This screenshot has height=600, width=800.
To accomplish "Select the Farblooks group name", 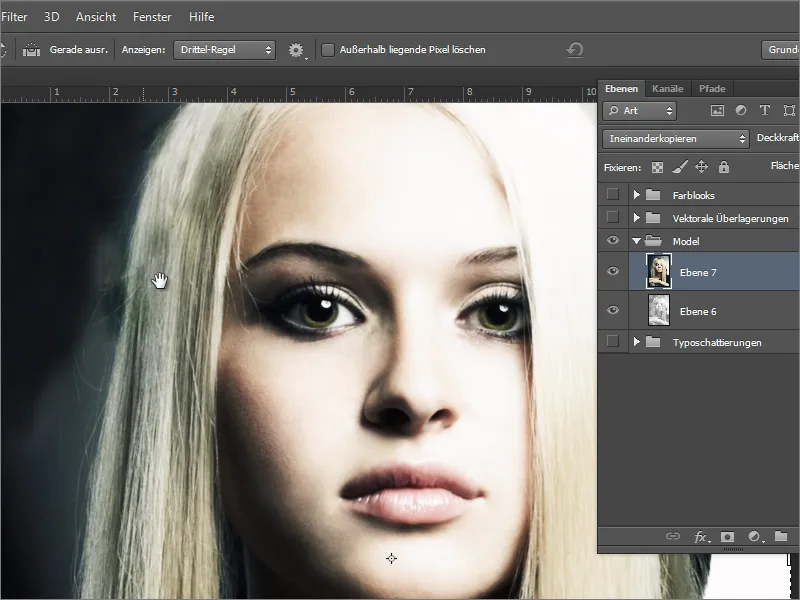I will pos(693,195).
